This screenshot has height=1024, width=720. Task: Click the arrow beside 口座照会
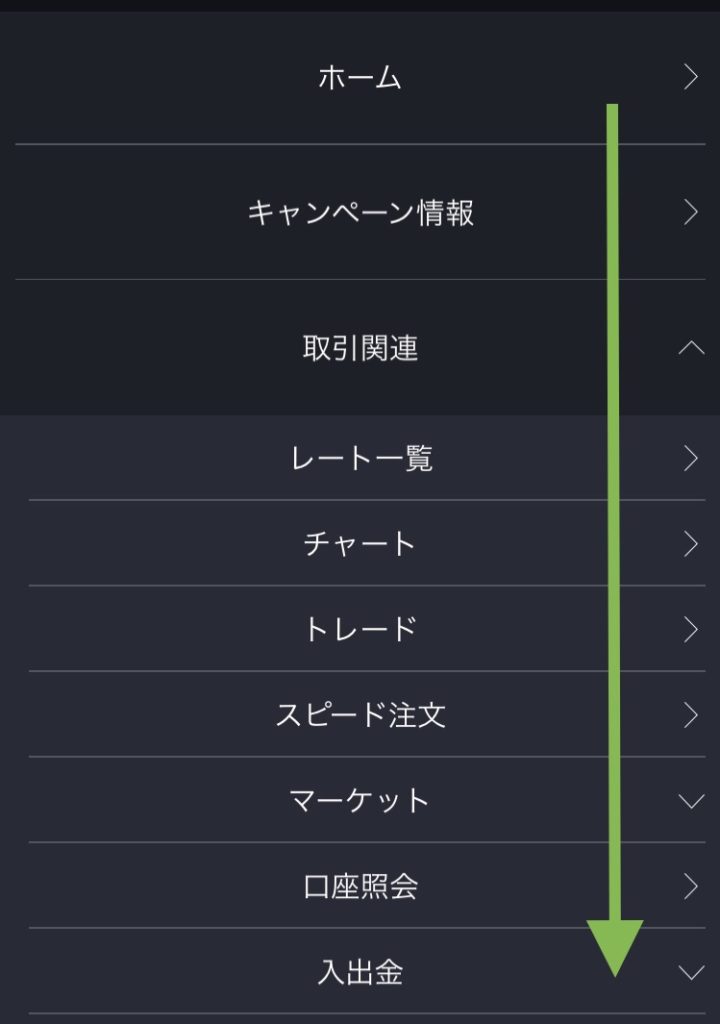tap(690, 886)
